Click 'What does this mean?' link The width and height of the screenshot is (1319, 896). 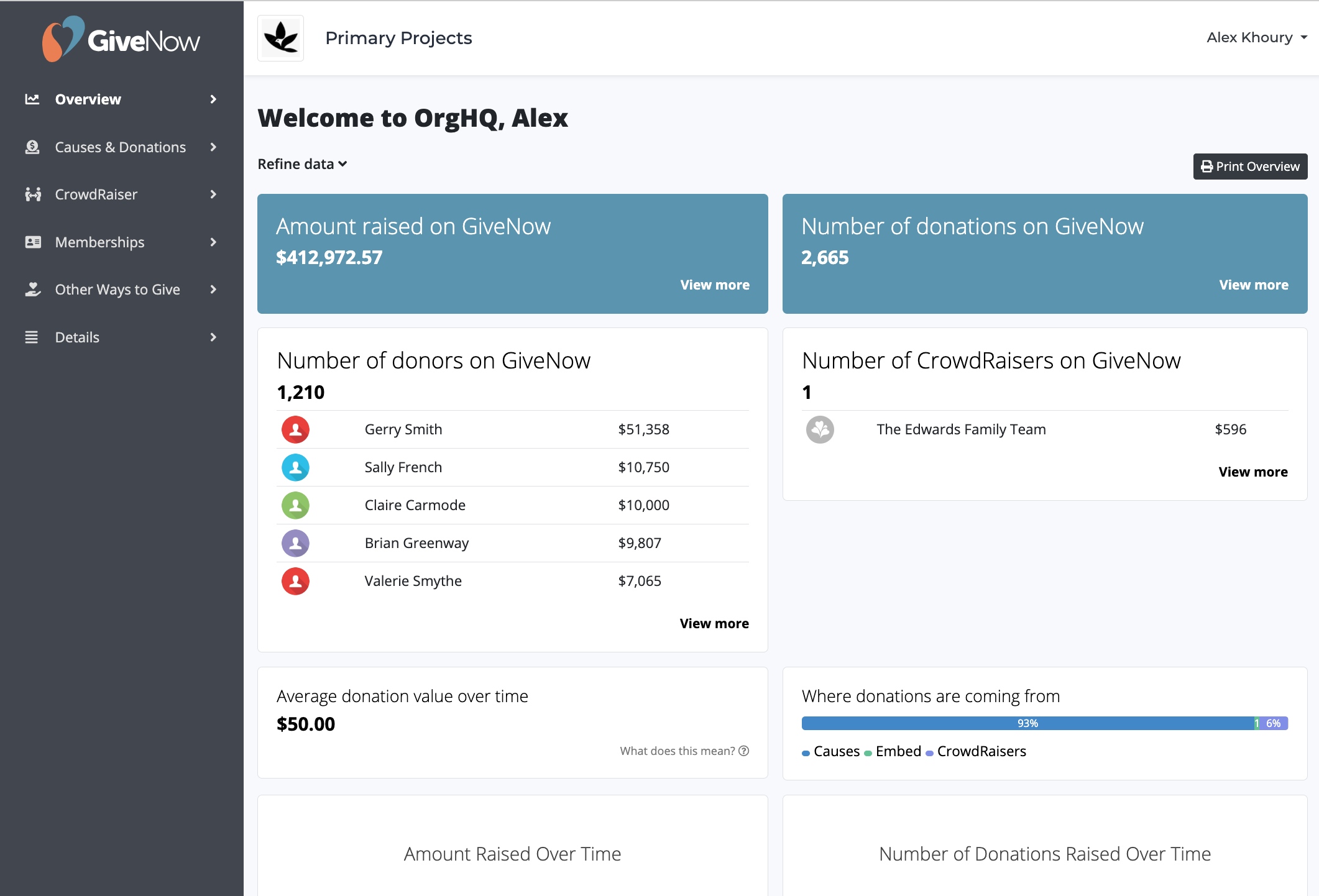(684, 751)
